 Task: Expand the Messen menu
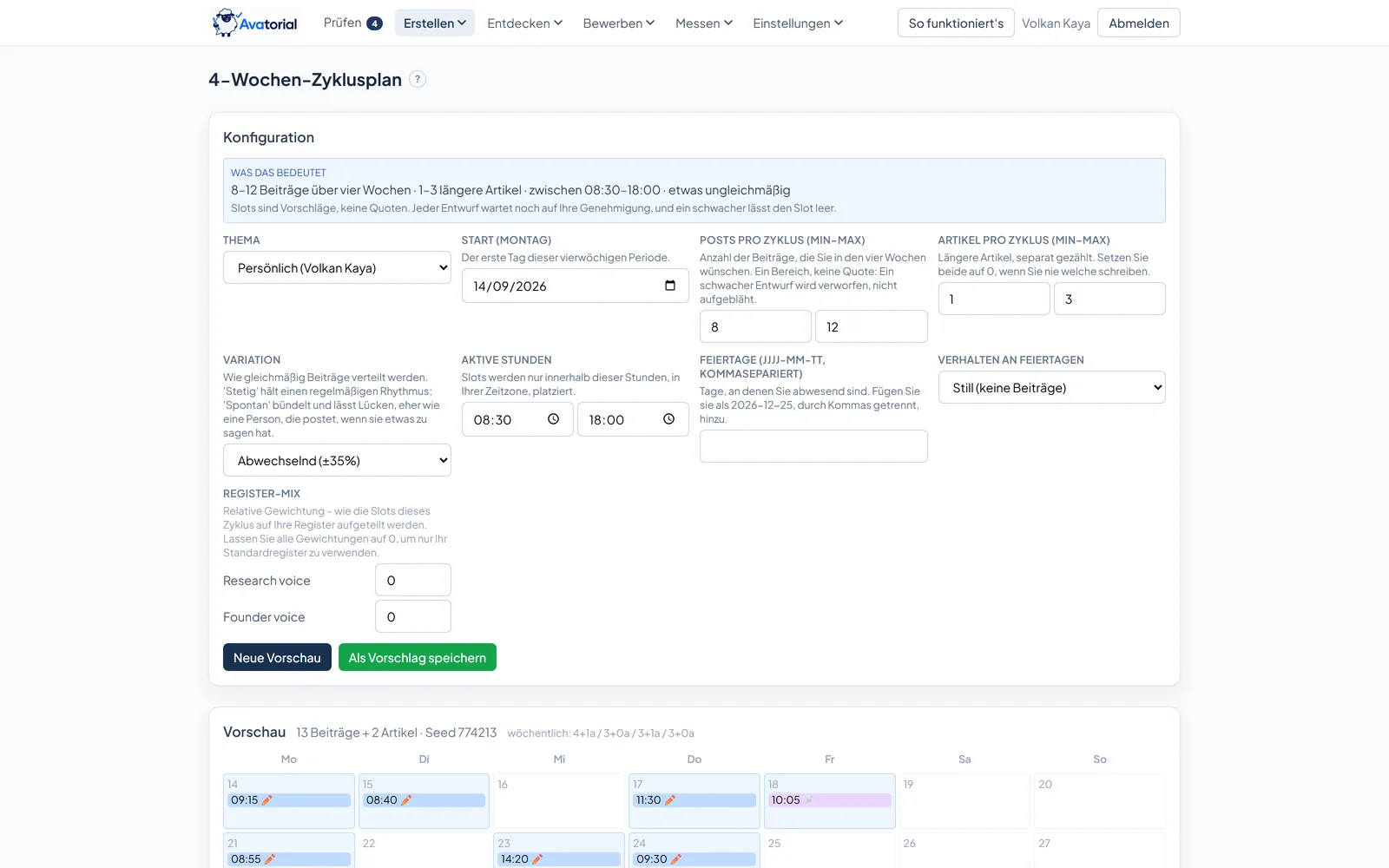point(704,23)
